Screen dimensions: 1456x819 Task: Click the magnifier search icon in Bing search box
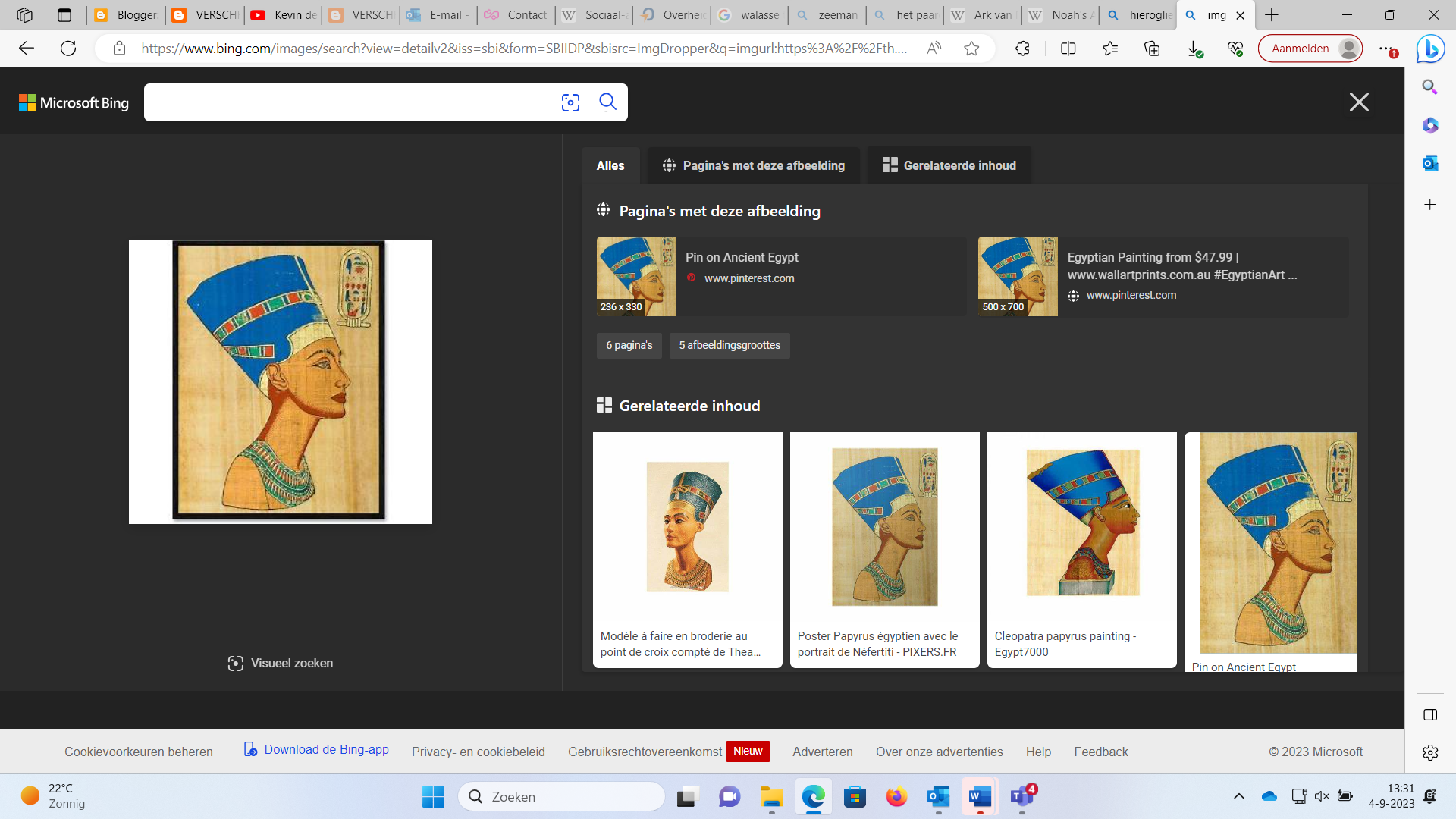click(x=607, y=102)
